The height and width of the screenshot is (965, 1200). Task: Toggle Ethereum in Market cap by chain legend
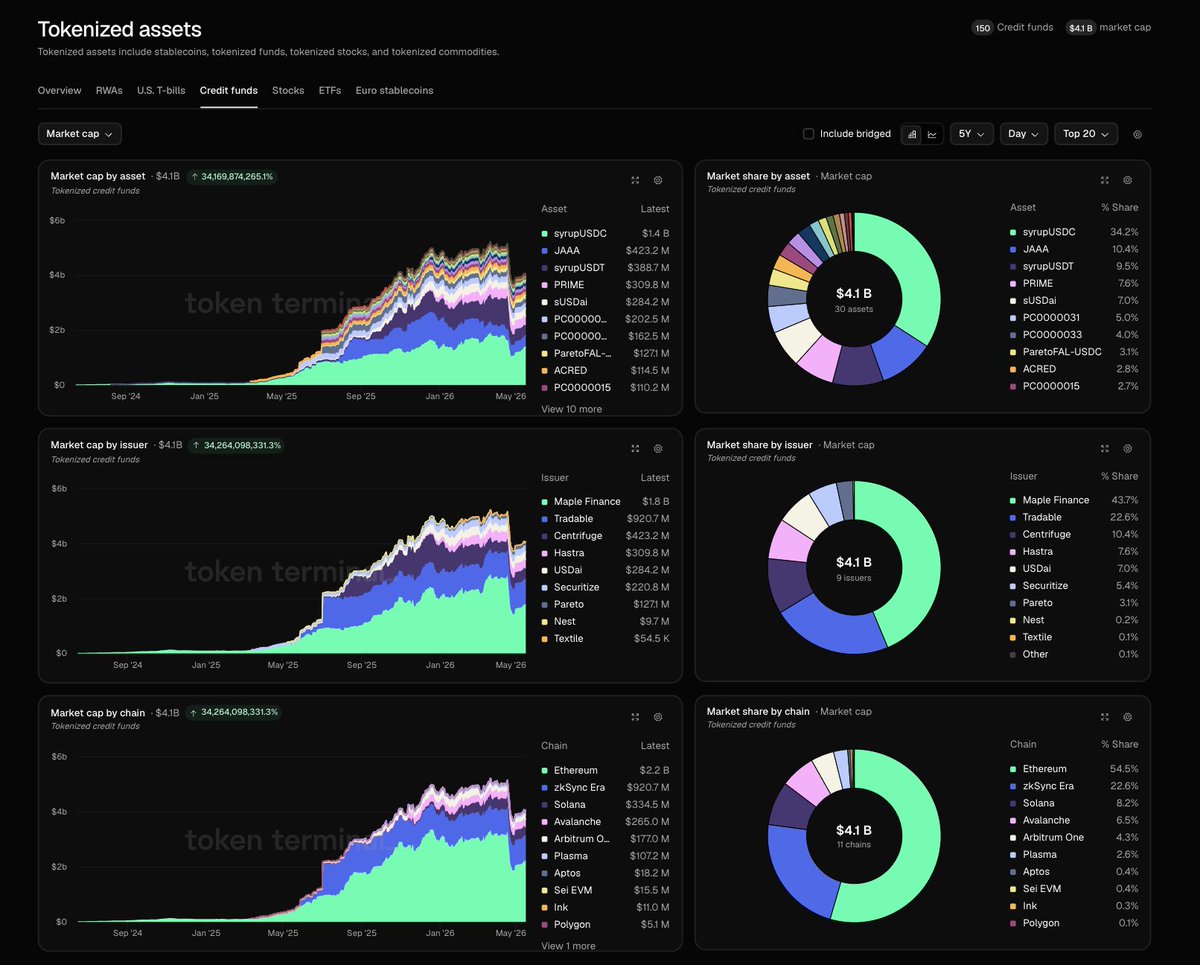pos(605,771)
